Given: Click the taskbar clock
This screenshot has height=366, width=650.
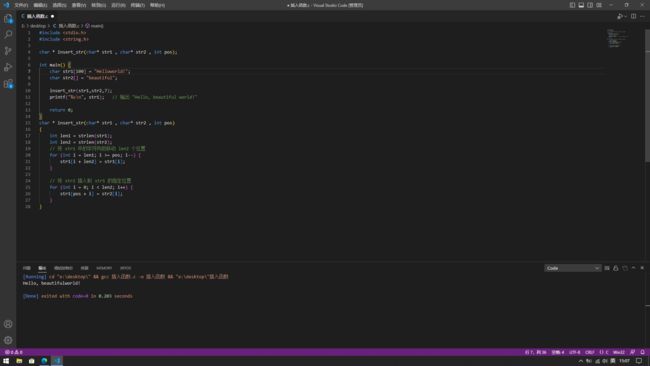Looking at the screenshot, I should tap(625, 361).
